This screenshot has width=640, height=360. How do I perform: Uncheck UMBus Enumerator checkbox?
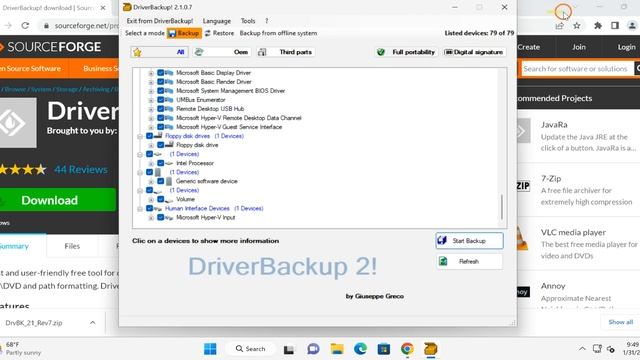coord(160,100)
